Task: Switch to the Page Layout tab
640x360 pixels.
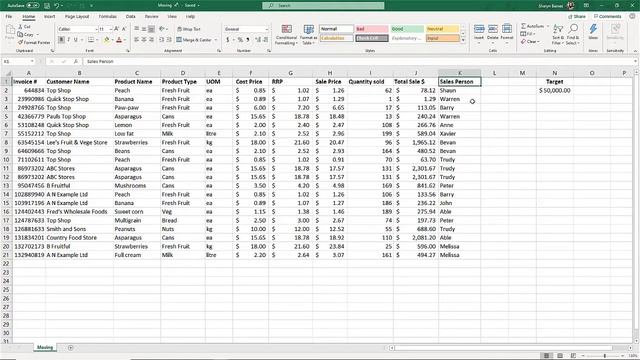Action: pyautogui.click(x=77, y=17)
